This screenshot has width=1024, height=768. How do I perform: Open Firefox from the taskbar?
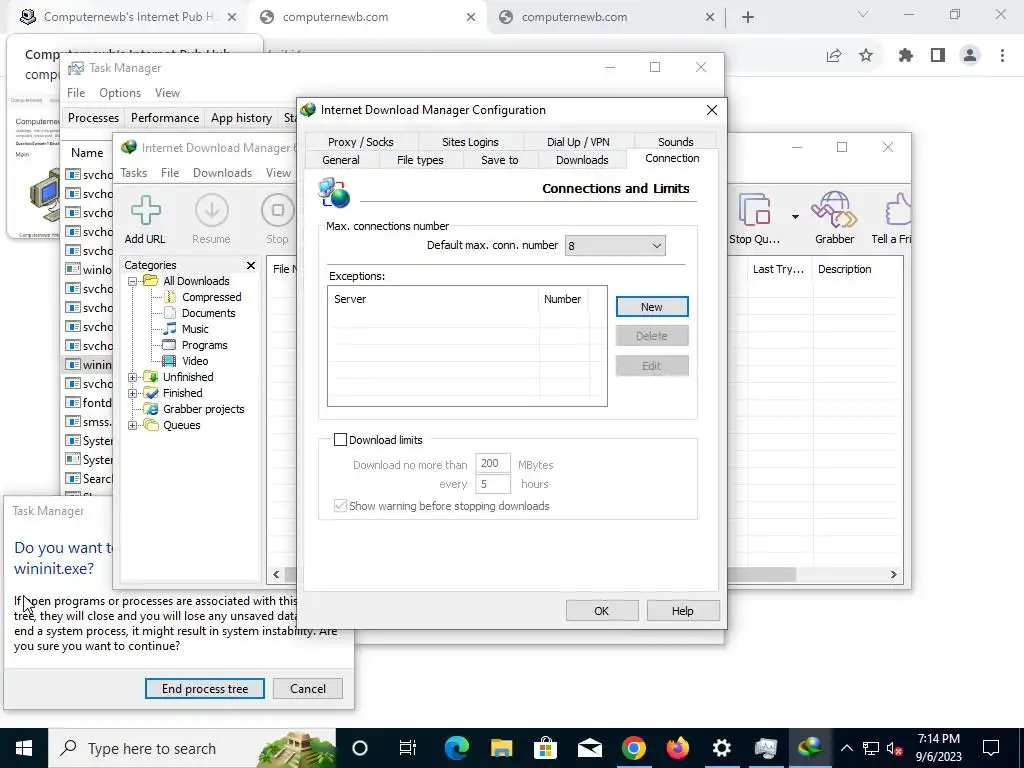[677, 748]
